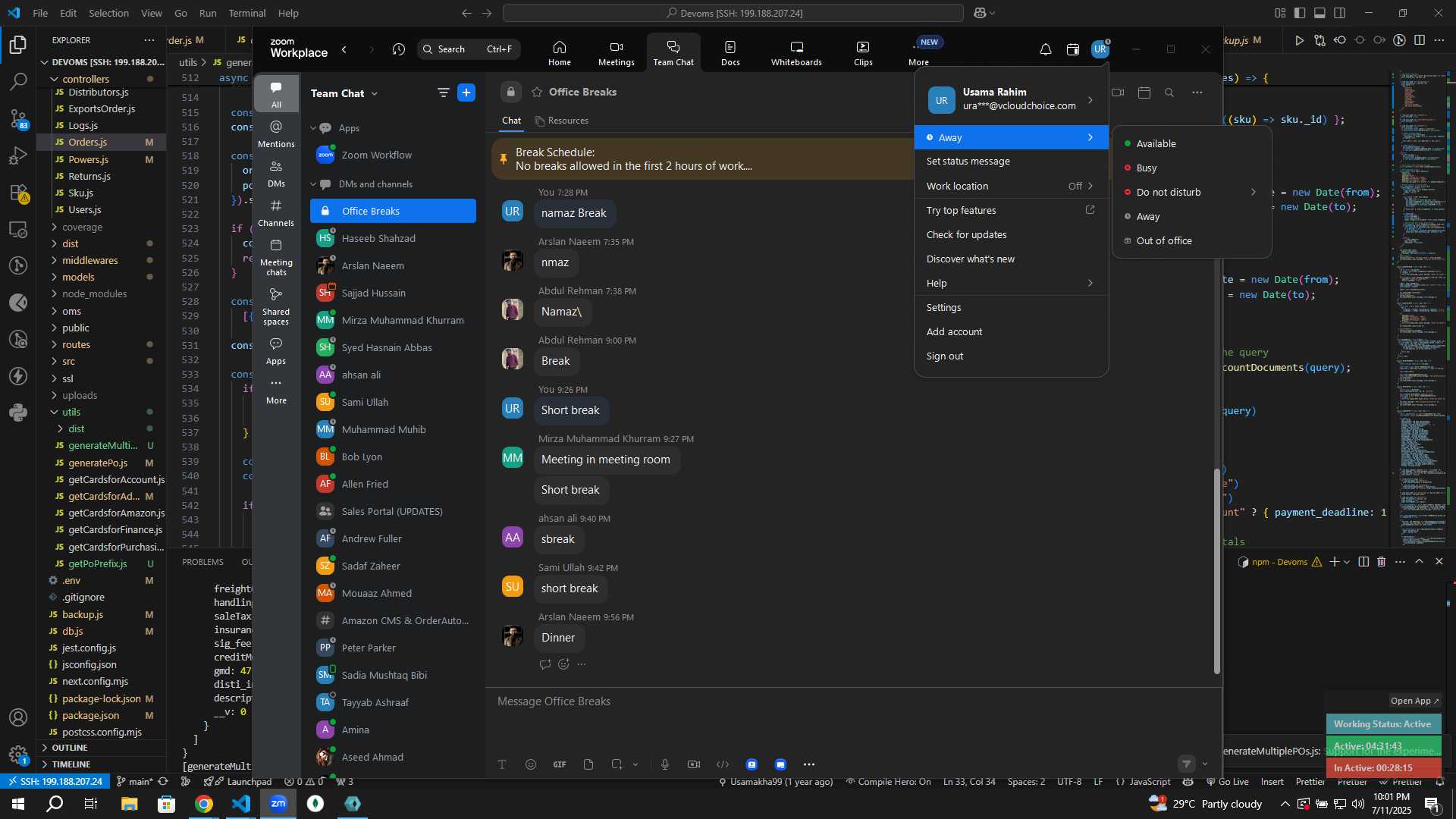Open Try top features link
Screen dimensions: 1456x819
1011,210
